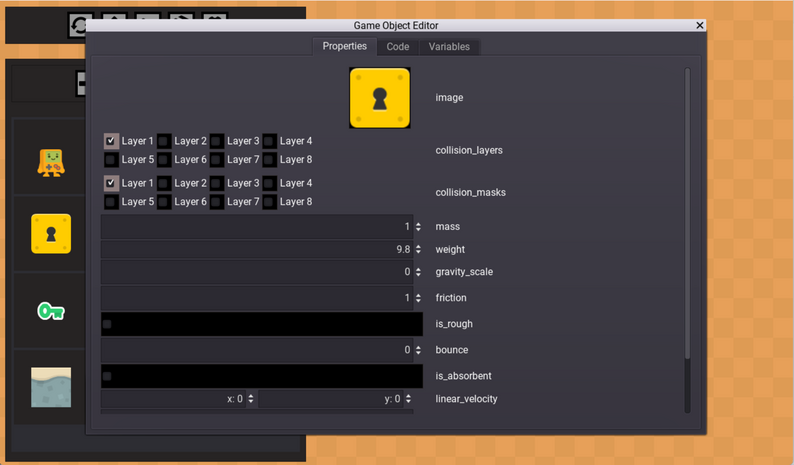Viewport: 794px width, 465px height.
Task: Click the 'Game Object Editor' title bar text
Action: (x=396, y=25)
